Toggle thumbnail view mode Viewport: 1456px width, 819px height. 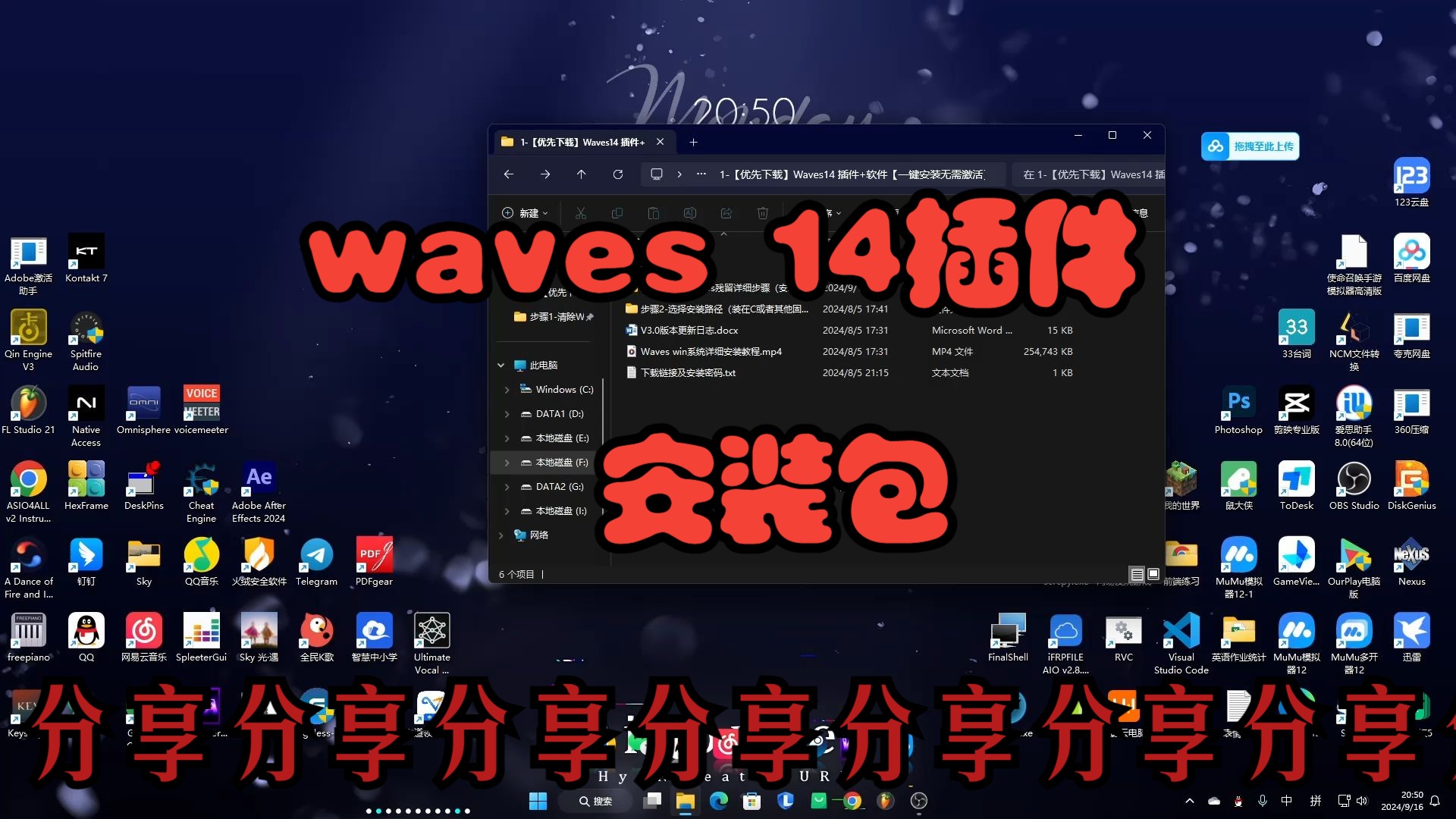click(x=1153, y=573)
